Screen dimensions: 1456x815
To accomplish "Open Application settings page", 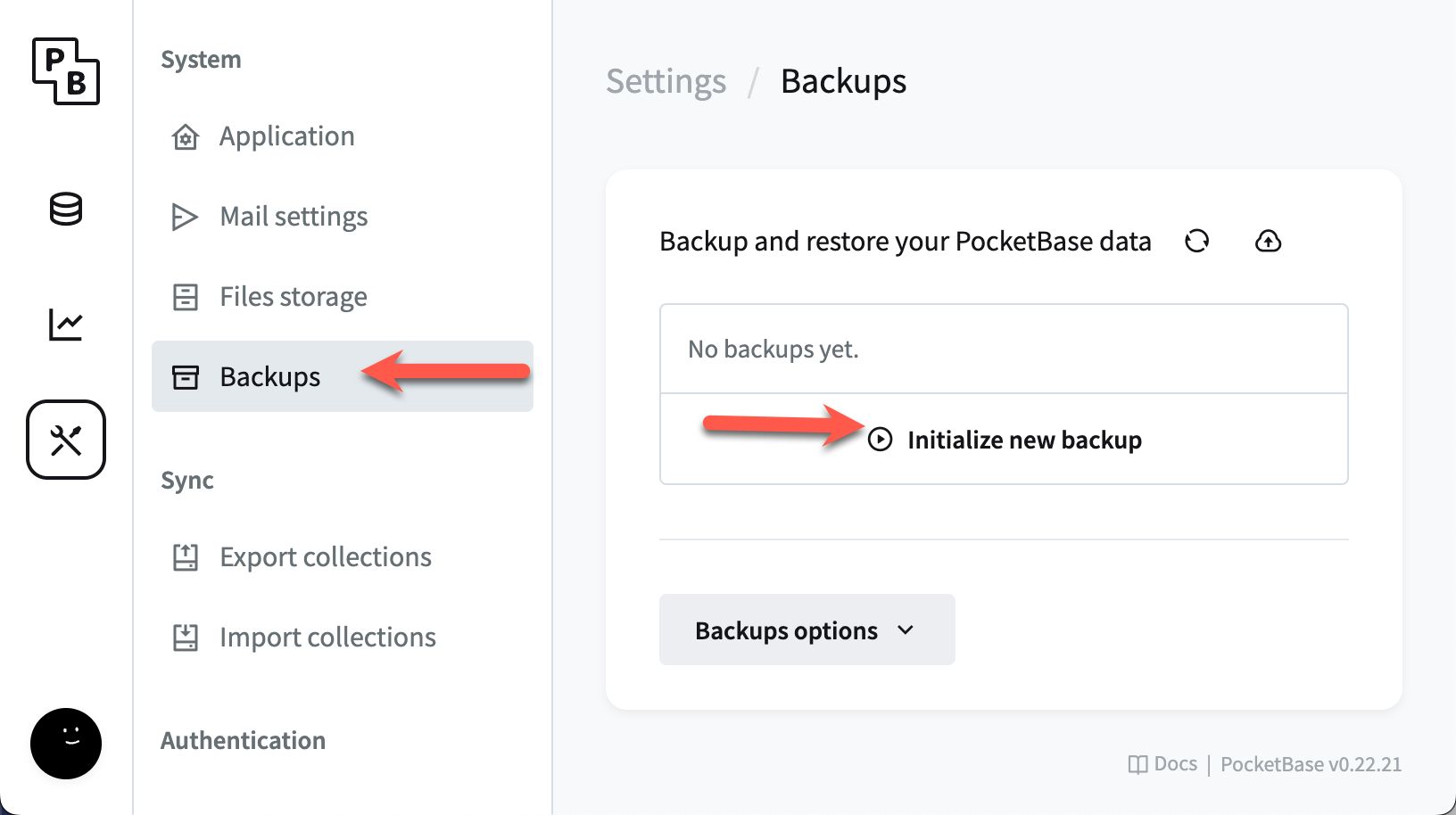I will (286, 136).
